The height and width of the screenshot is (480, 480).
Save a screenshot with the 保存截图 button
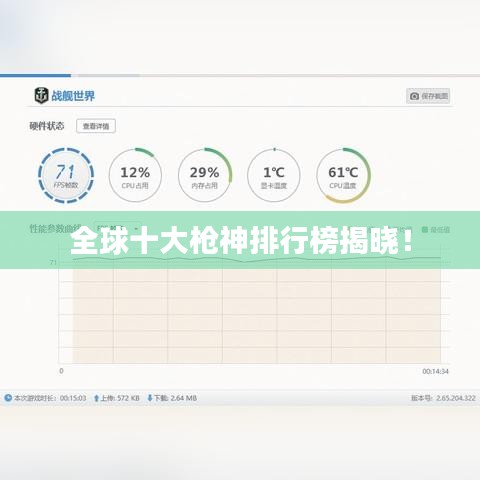pos(428,96)
